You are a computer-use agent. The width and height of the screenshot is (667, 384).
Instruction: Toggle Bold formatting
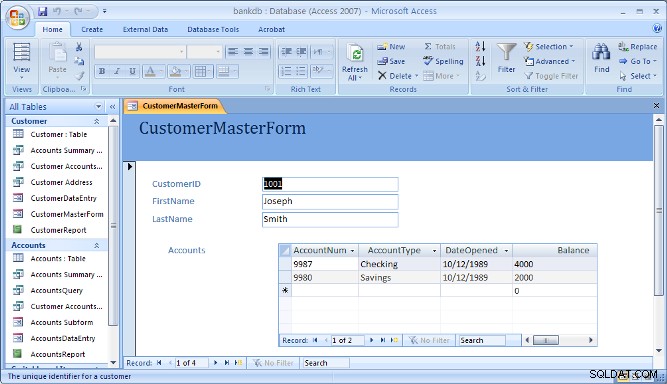pyautogui.click(x=102, y=71)
